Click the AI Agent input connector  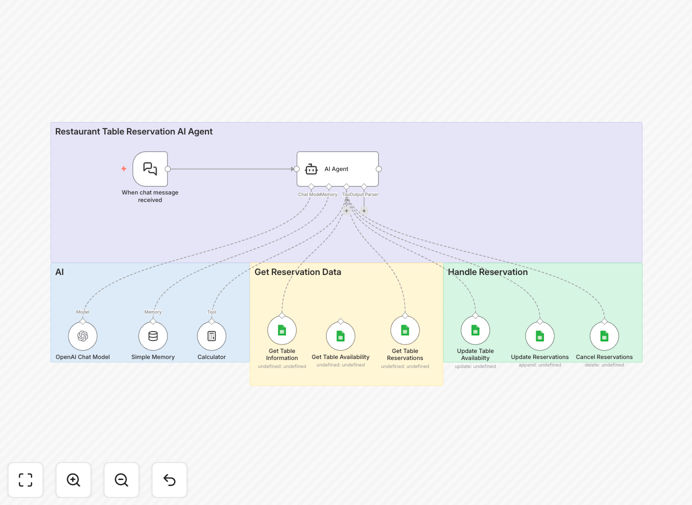pos(297,169)
